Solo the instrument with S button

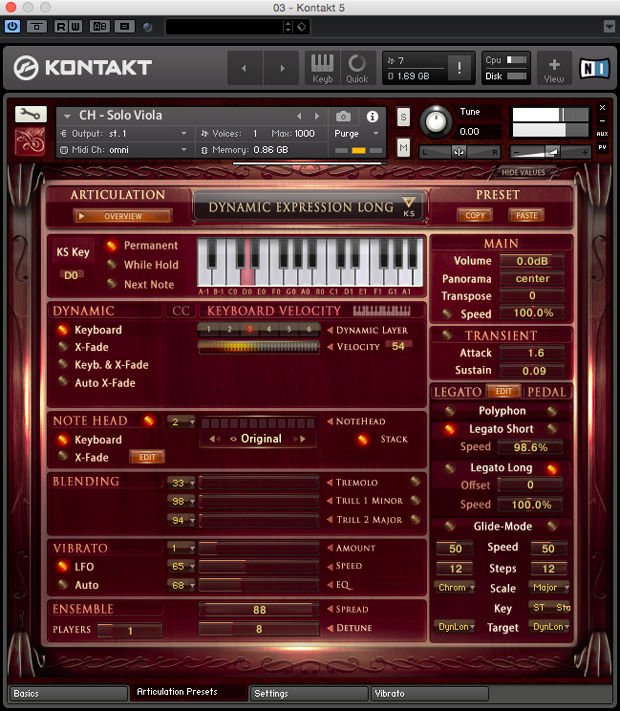(x=403, y=116)
